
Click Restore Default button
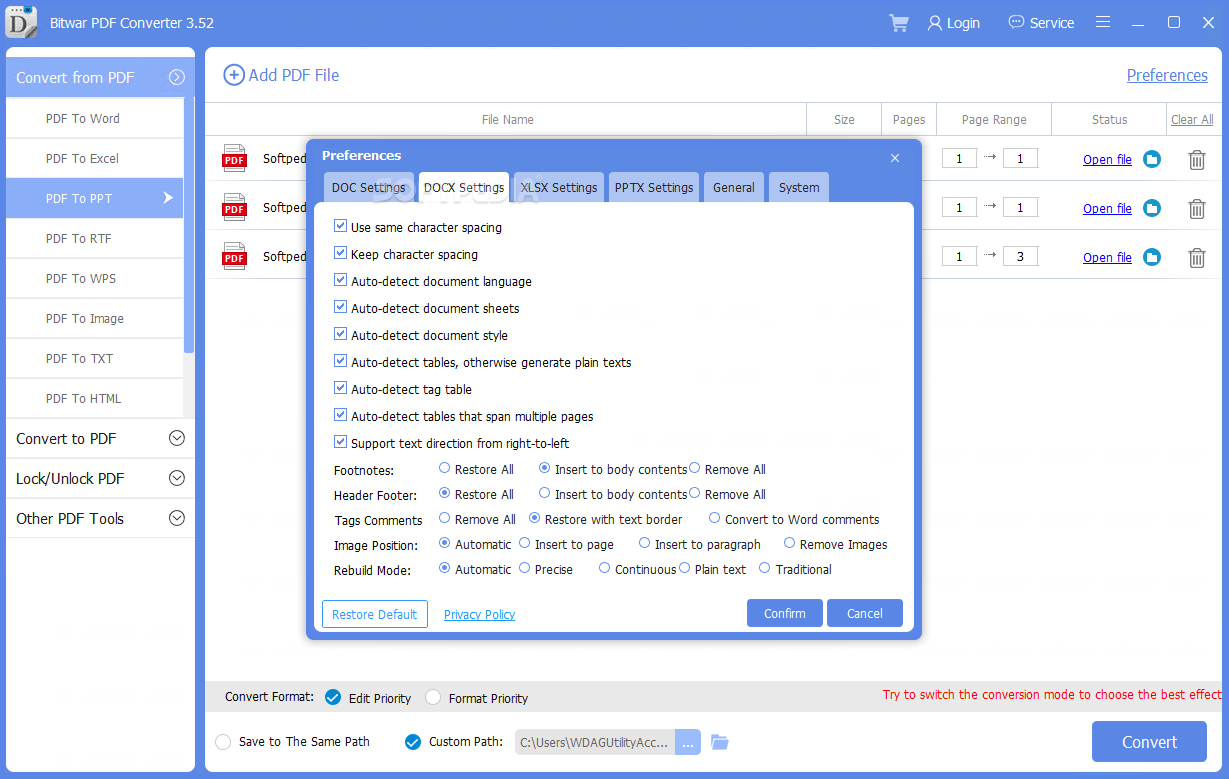coord(375,614)
